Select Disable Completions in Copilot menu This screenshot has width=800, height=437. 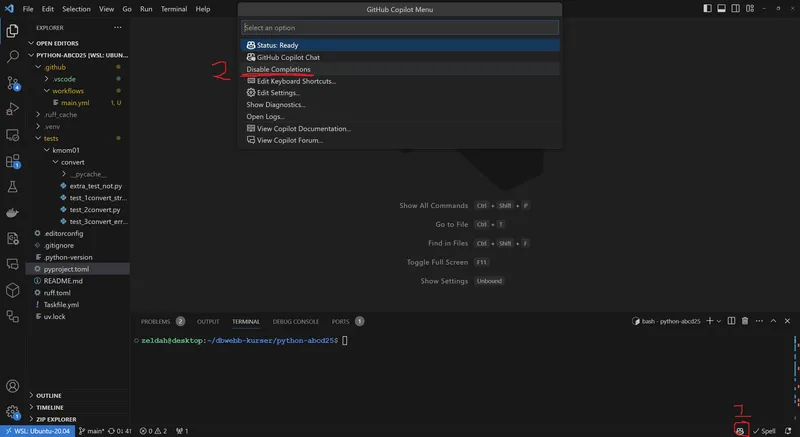[400, 69]
